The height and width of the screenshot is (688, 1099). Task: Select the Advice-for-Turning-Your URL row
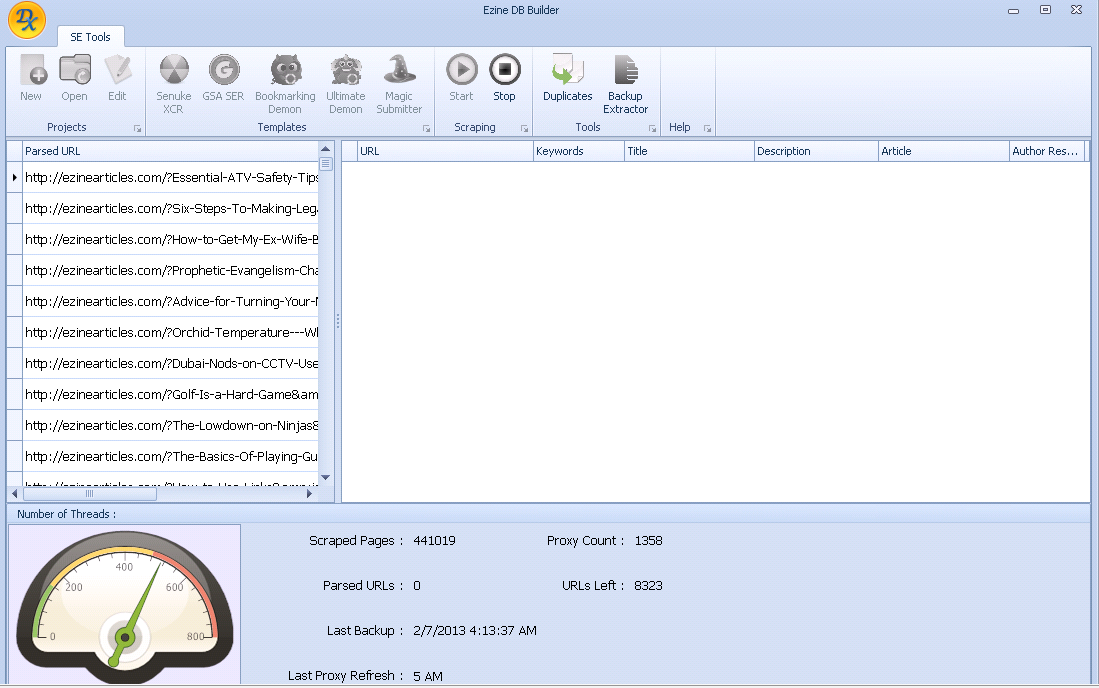pos(170,301)
